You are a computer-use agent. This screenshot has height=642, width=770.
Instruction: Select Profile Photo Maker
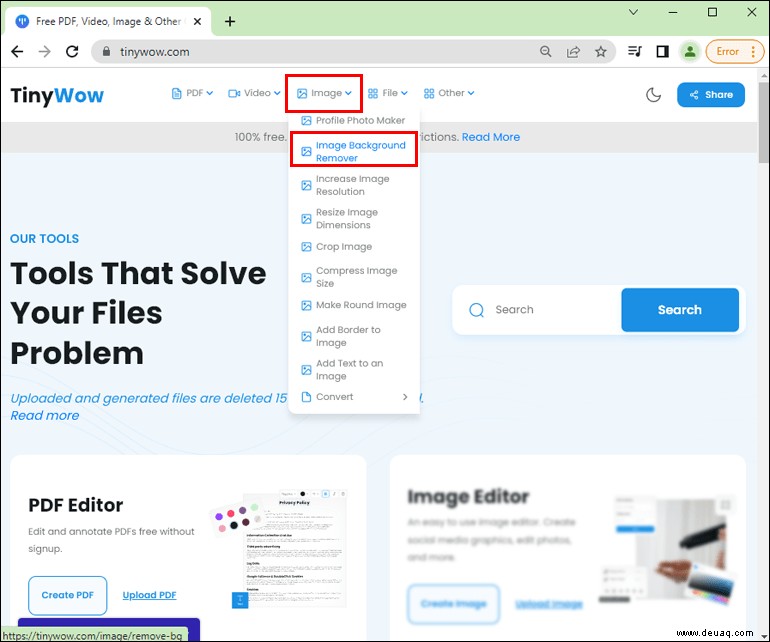pyautogui.click(x=354, y=120)
